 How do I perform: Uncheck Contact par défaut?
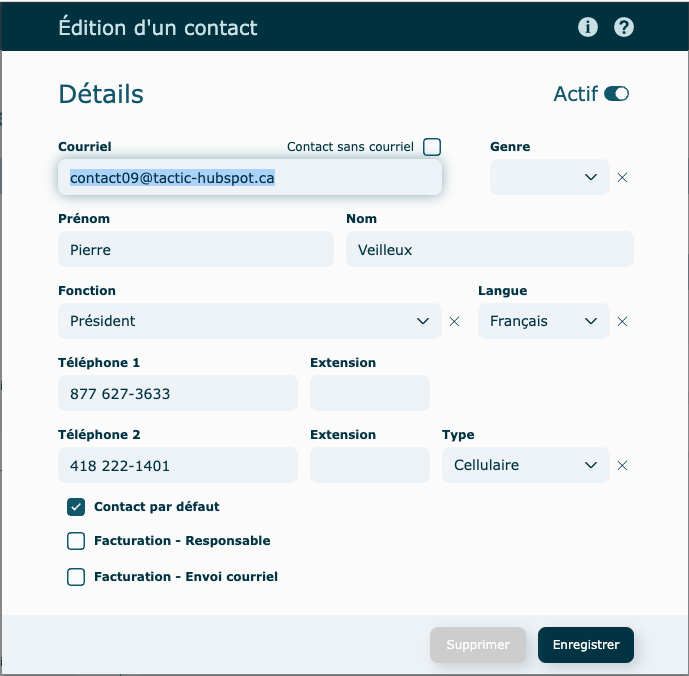click(76, 507)
